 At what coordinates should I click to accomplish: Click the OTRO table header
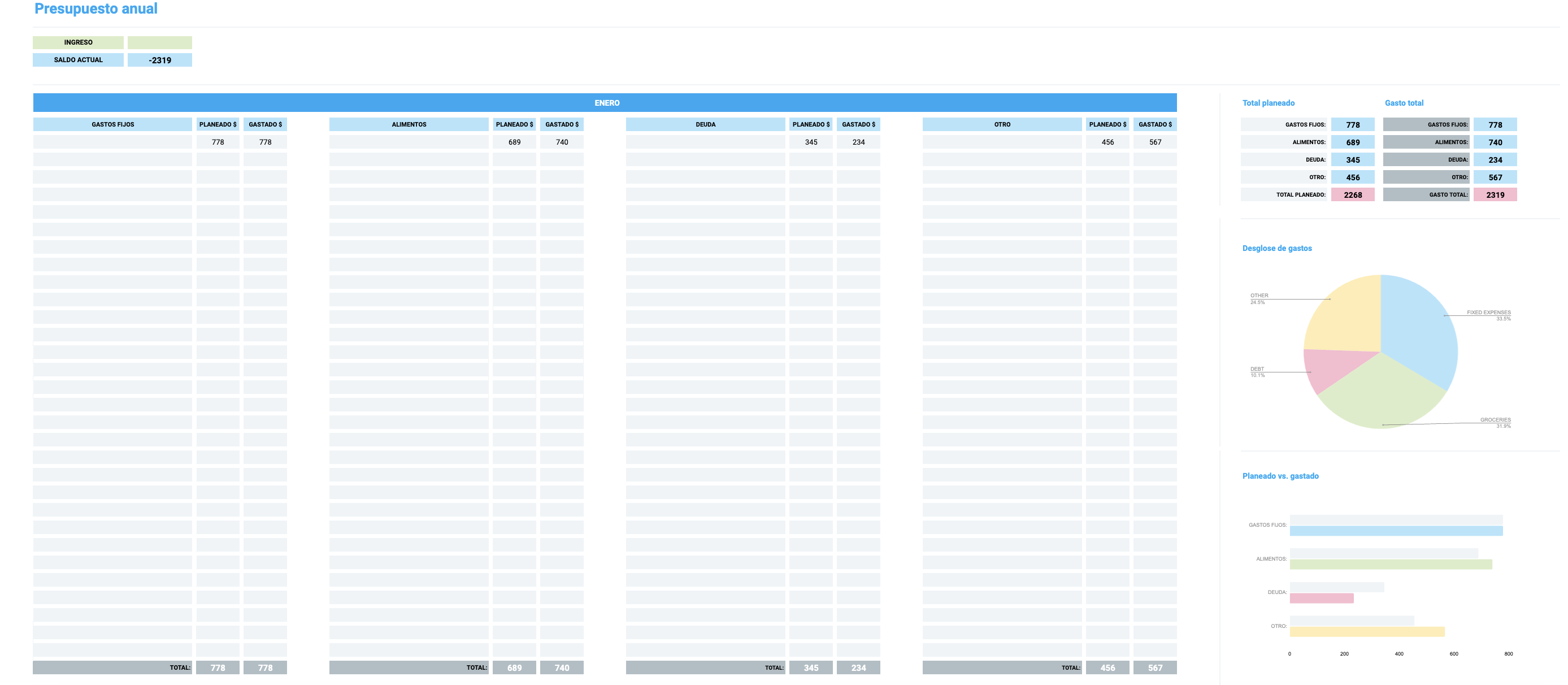[1002, 124]
